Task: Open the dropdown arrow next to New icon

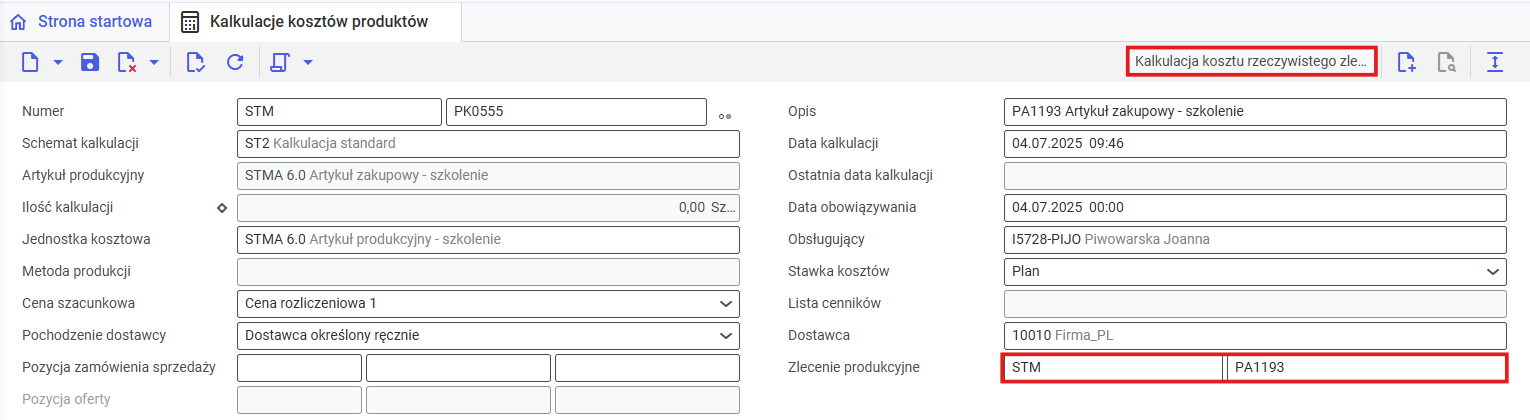Action: pos(58,62)
